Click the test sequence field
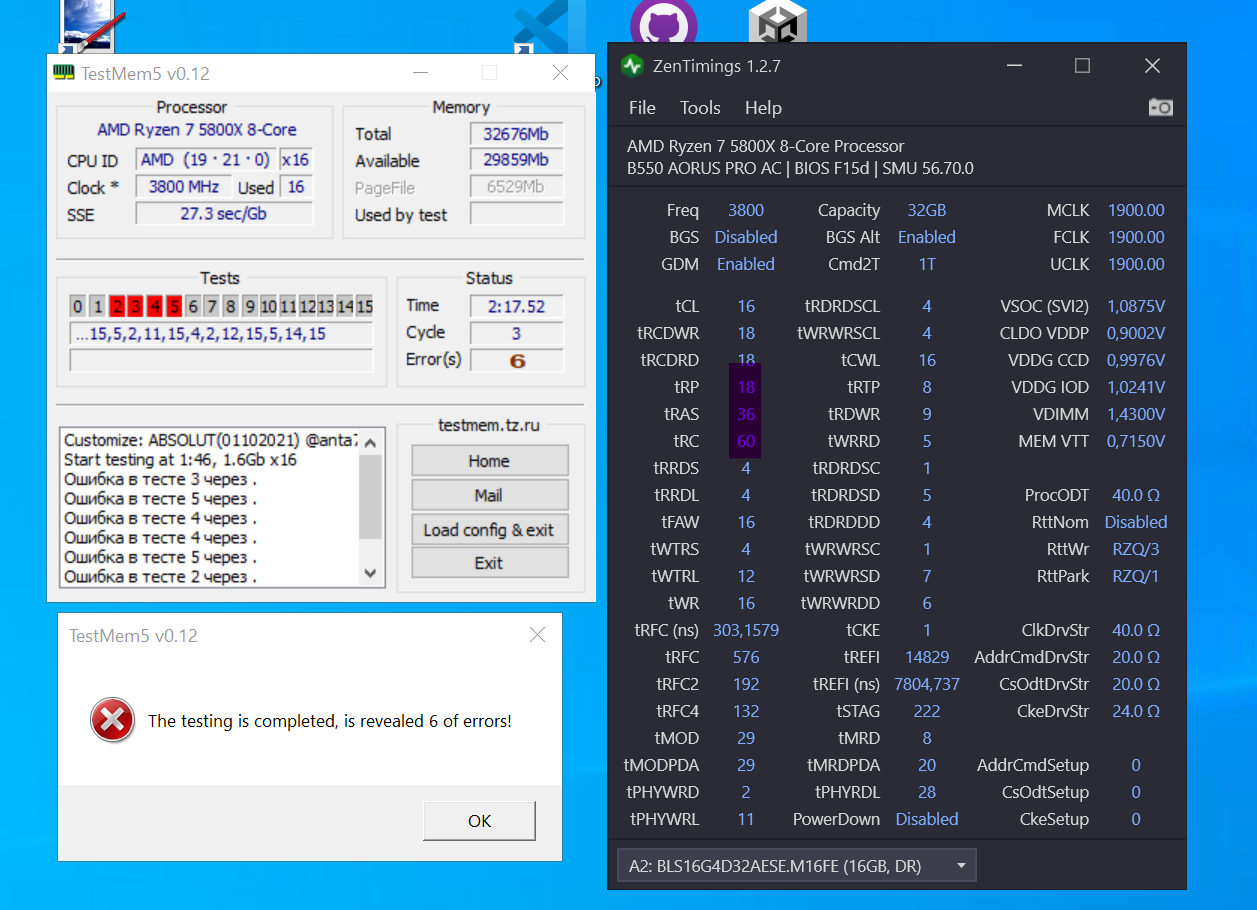The height and width of the screenshot is (910, 1257). [x=221, y=334]
